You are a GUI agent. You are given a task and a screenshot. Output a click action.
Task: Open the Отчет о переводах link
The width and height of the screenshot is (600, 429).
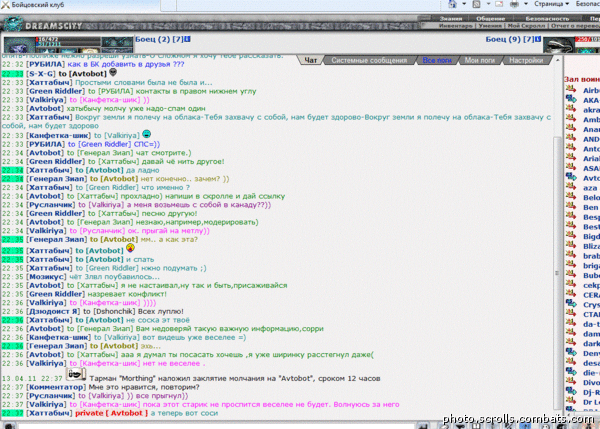point(575,26)
